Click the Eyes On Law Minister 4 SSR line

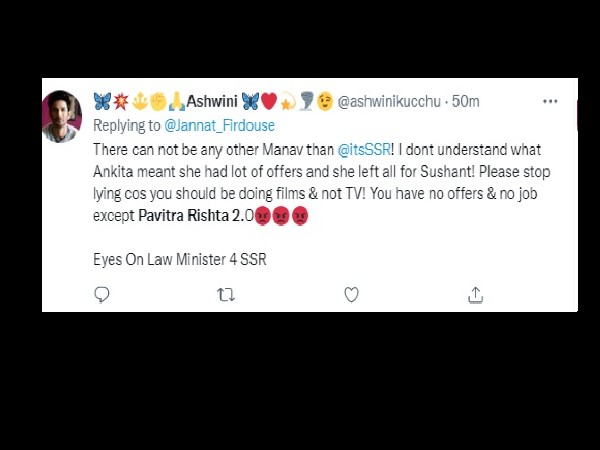pos(179,259)
